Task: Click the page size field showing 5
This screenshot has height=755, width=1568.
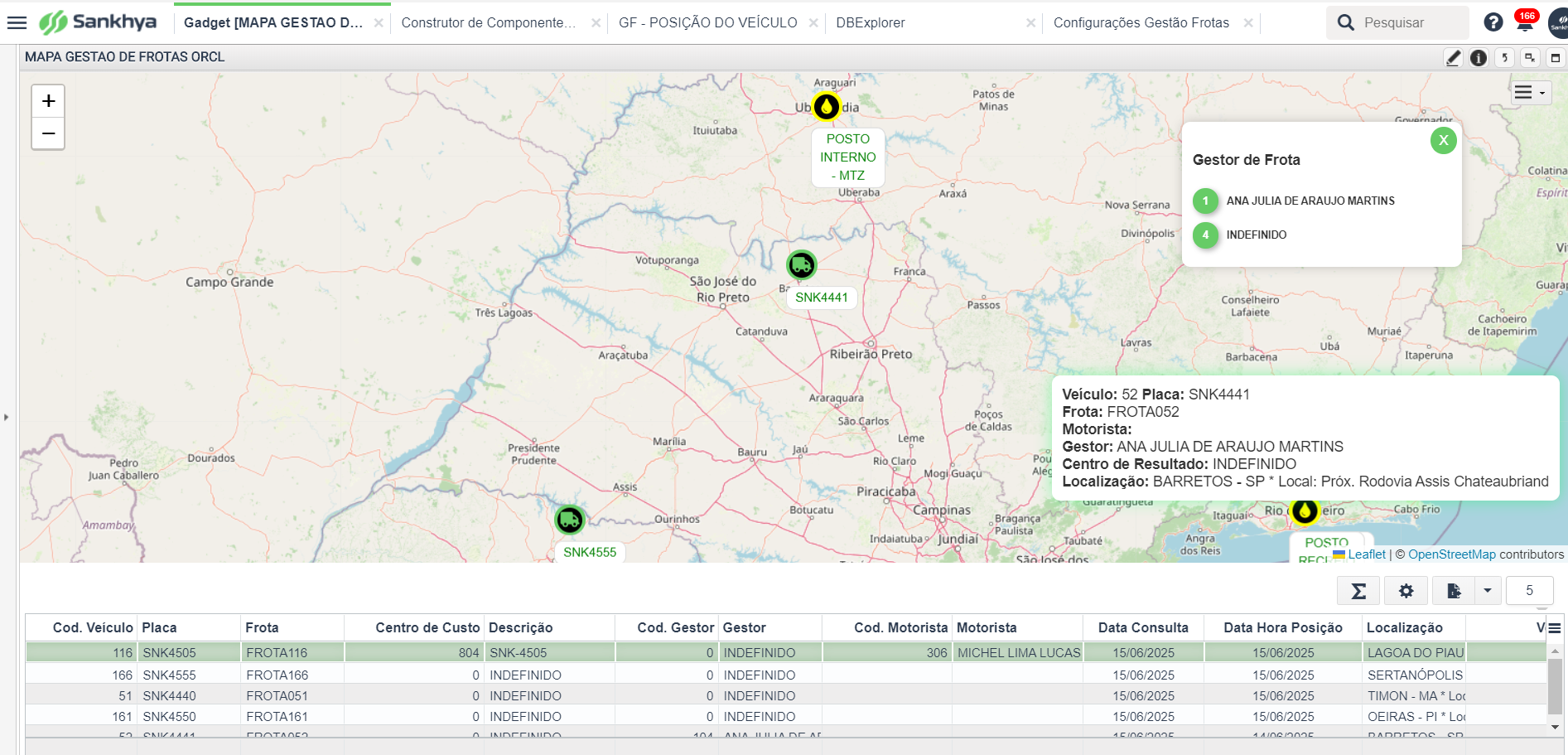Action: pos(1529,591)
